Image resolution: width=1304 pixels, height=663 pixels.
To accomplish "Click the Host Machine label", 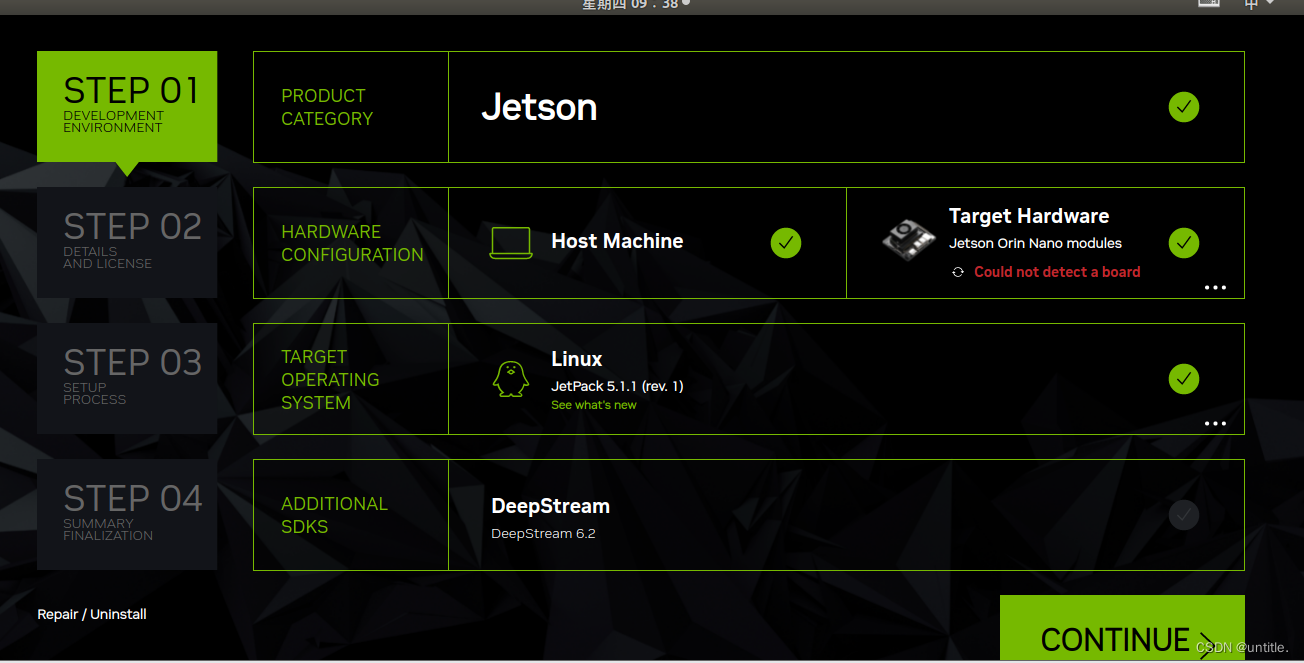I will coord(617,241).
